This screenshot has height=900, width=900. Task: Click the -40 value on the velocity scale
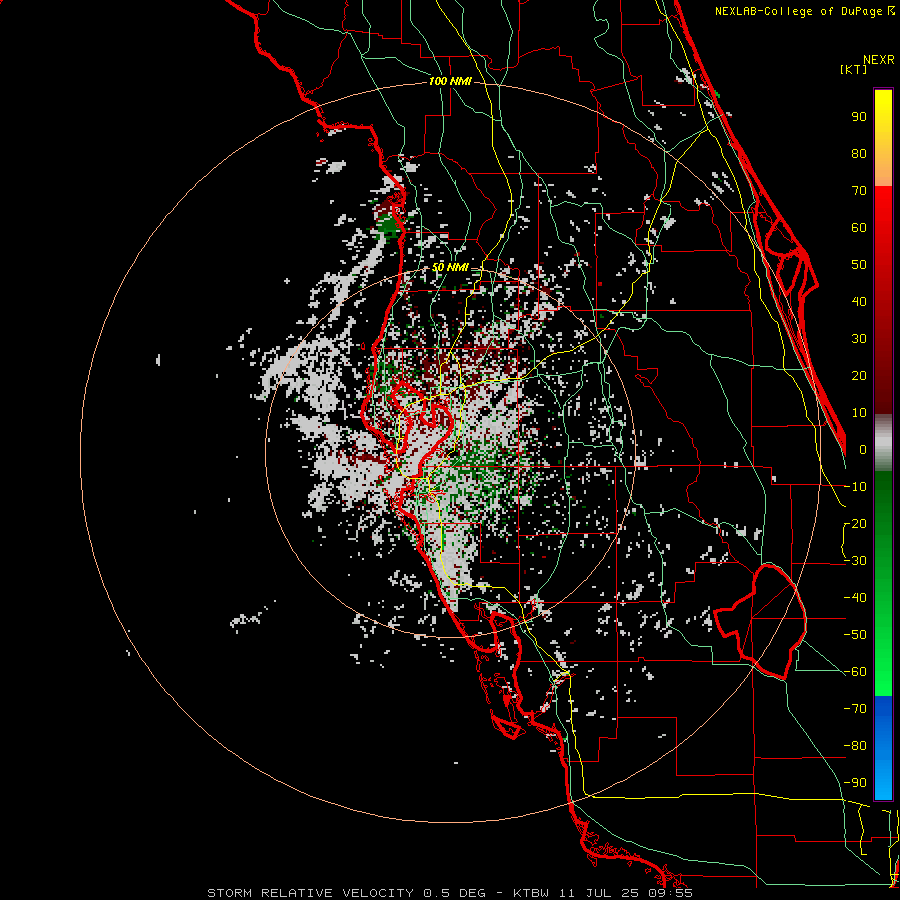(x=855, y=598)
